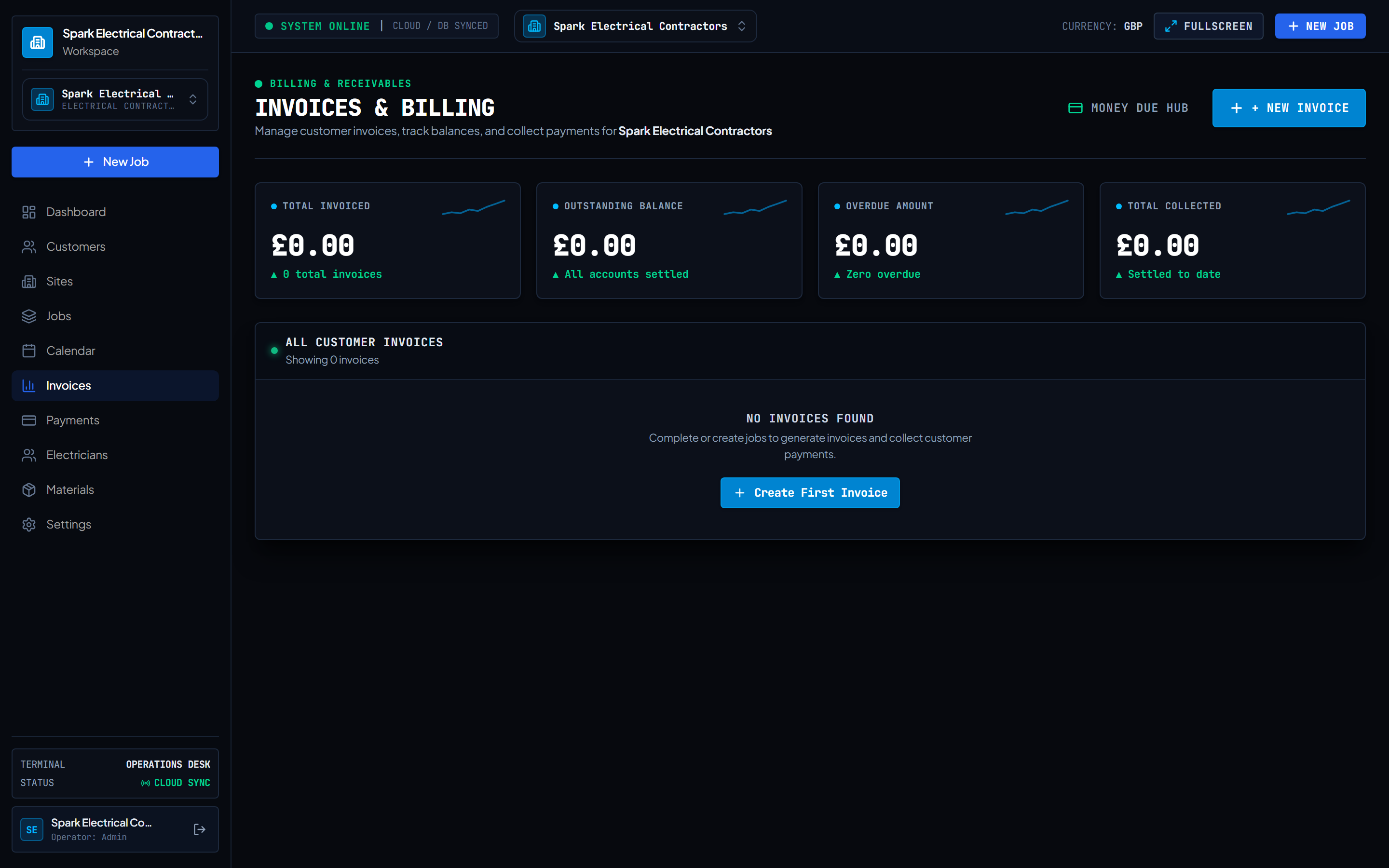The image size is (1389, 868).
Task: Click the Outstanding Balance card
Action: coord(668,241)
